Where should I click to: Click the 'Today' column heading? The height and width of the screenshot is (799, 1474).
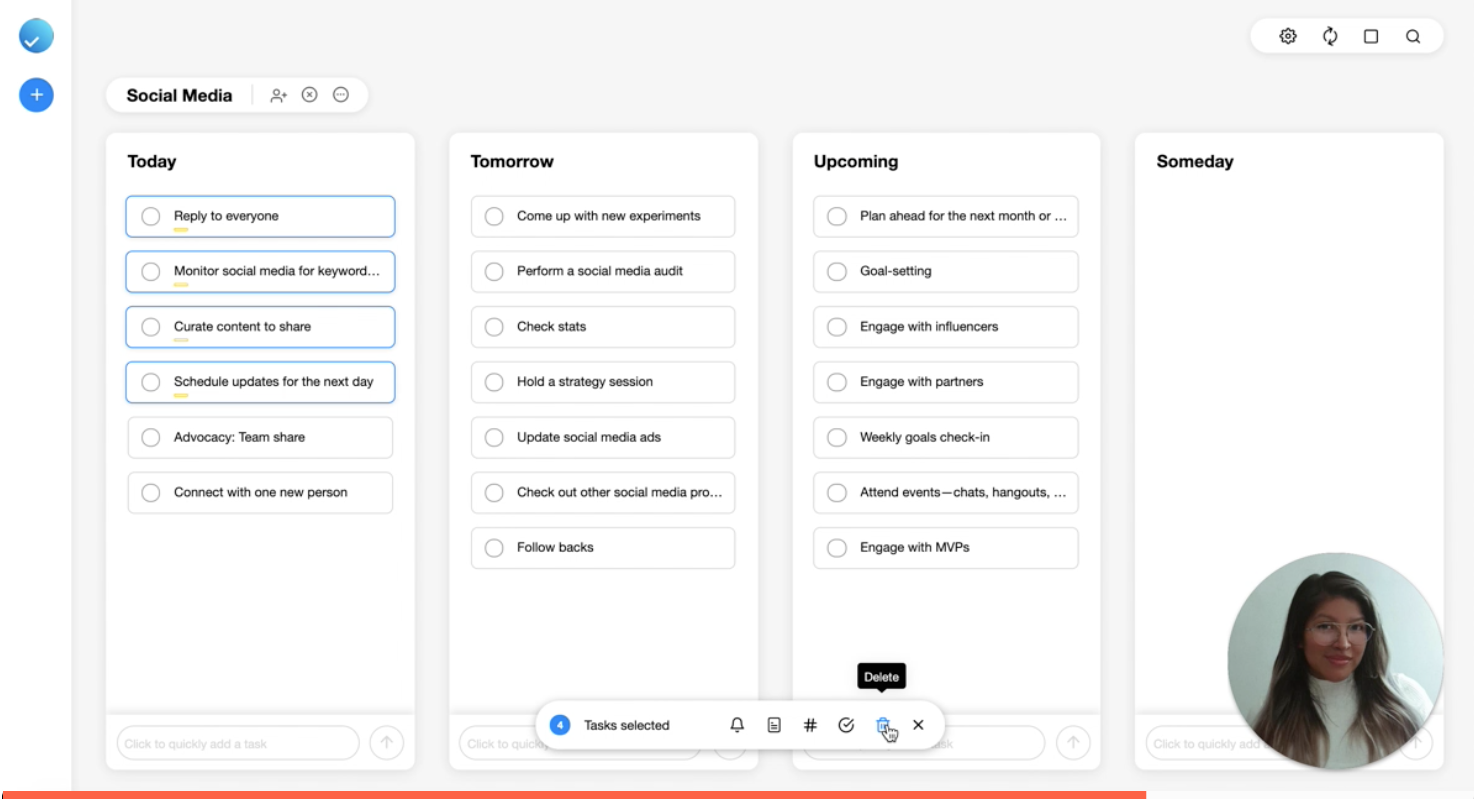click(152, 161)
